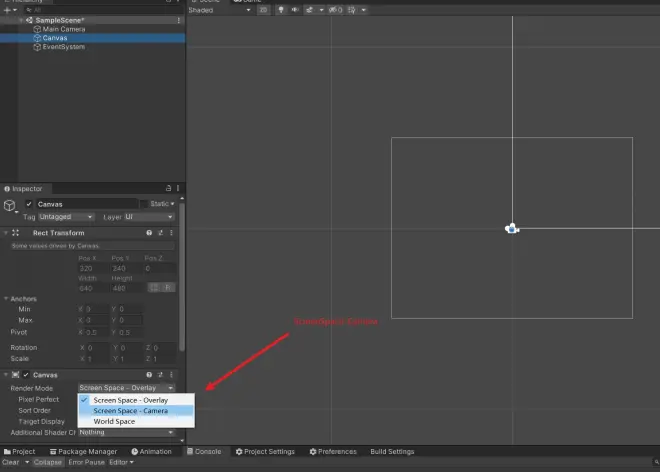Open the Shaded draw mode dropdown
This screenshot has height=472, width=660.
pos(219,10)
